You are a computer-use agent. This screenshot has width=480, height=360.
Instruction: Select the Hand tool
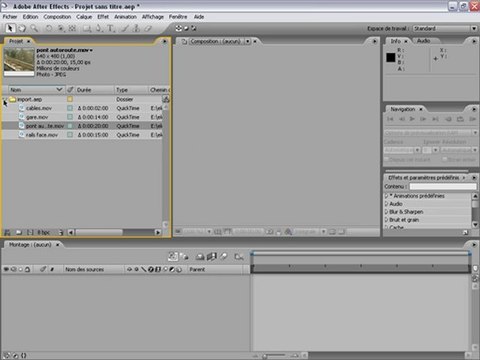pyautogui.click(x=22, y=29)
